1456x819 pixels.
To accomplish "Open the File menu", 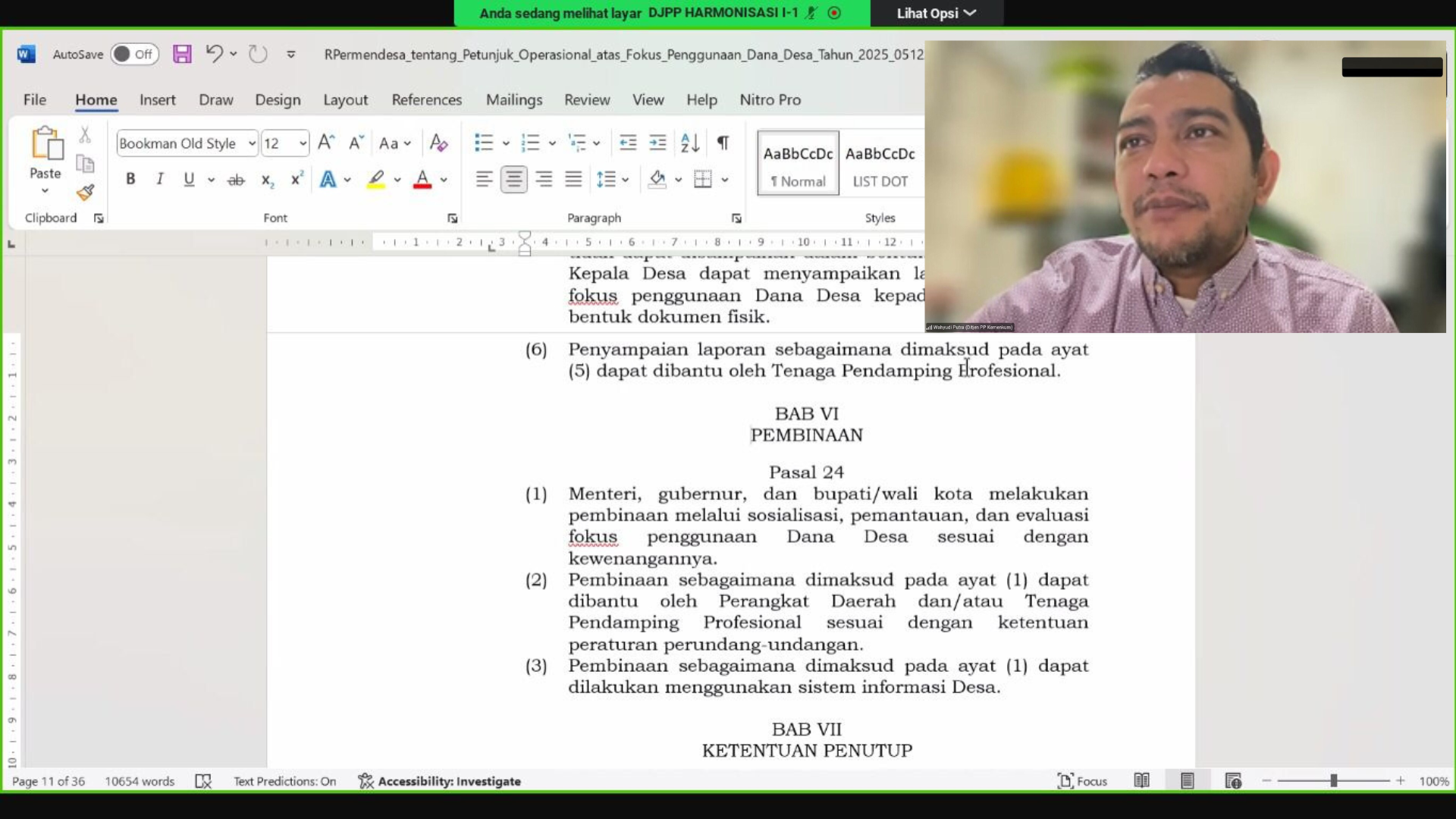I will [35, 99].
